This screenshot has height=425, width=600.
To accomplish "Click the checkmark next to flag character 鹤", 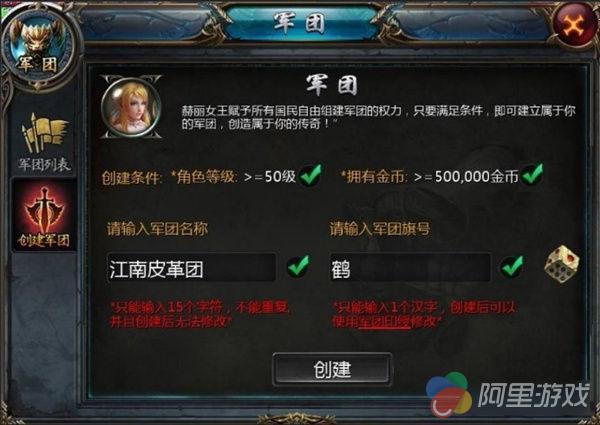I will (x=512, y=266).
